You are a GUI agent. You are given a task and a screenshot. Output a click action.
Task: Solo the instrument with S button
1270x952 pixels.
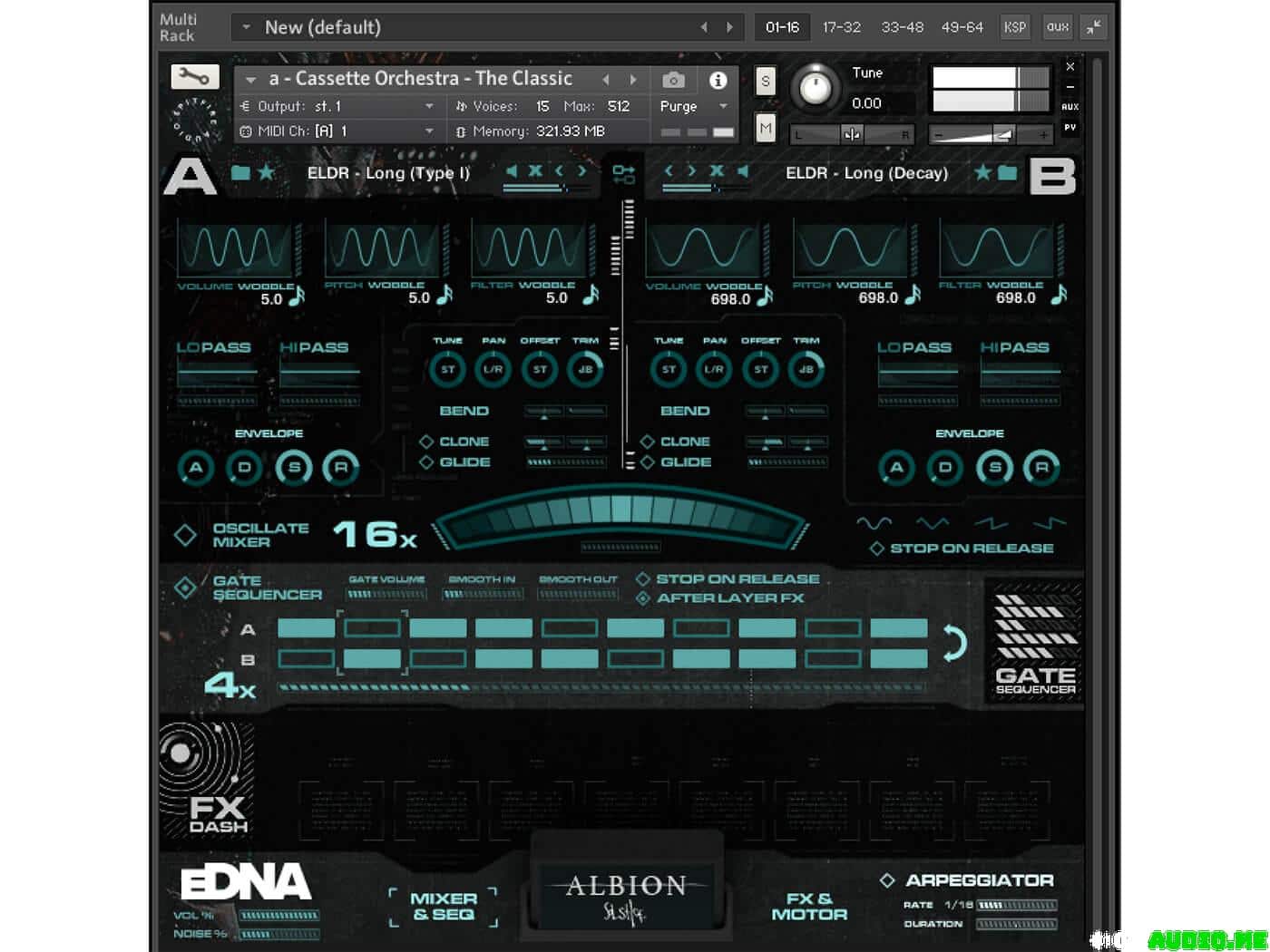tap(766, 82)
